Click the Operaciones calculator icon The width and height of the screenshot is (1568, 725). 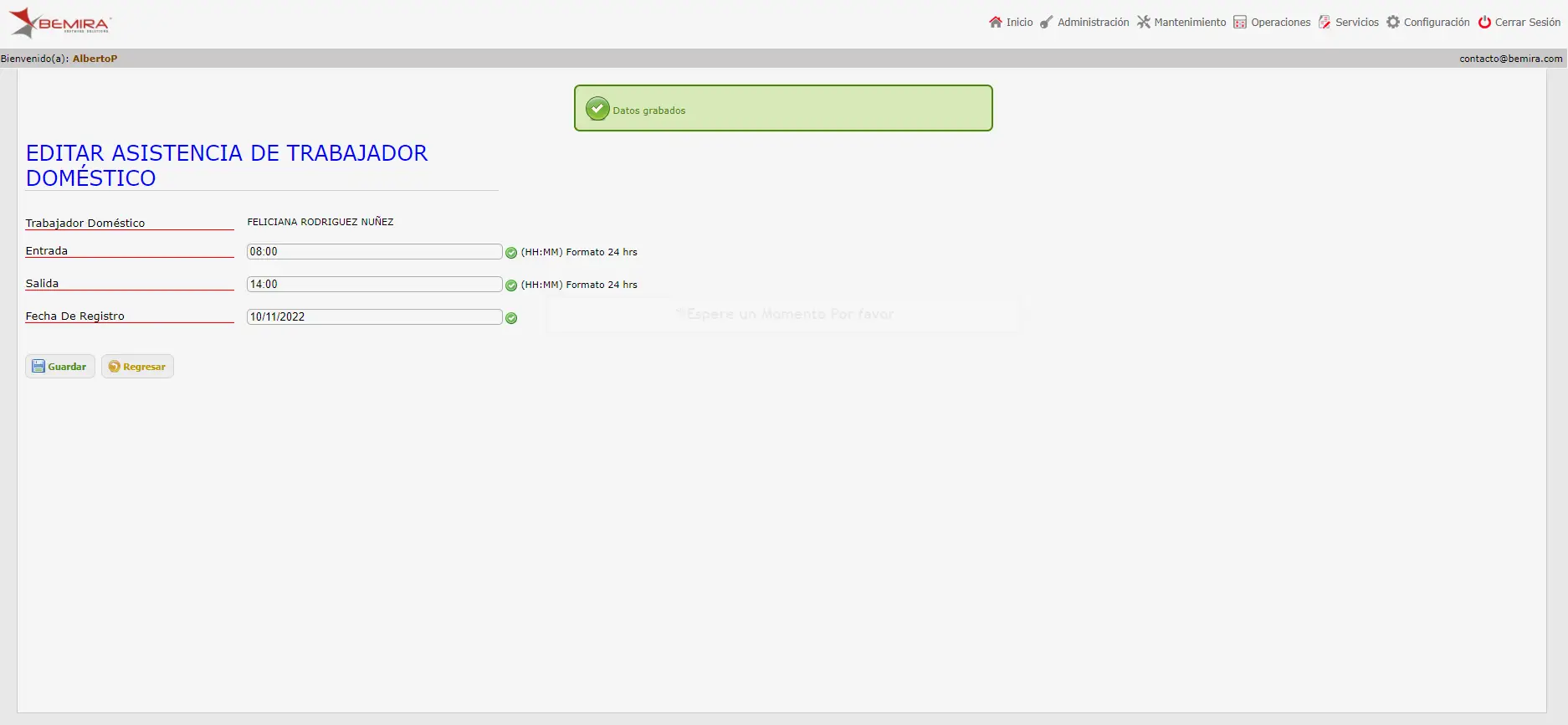1240,23
